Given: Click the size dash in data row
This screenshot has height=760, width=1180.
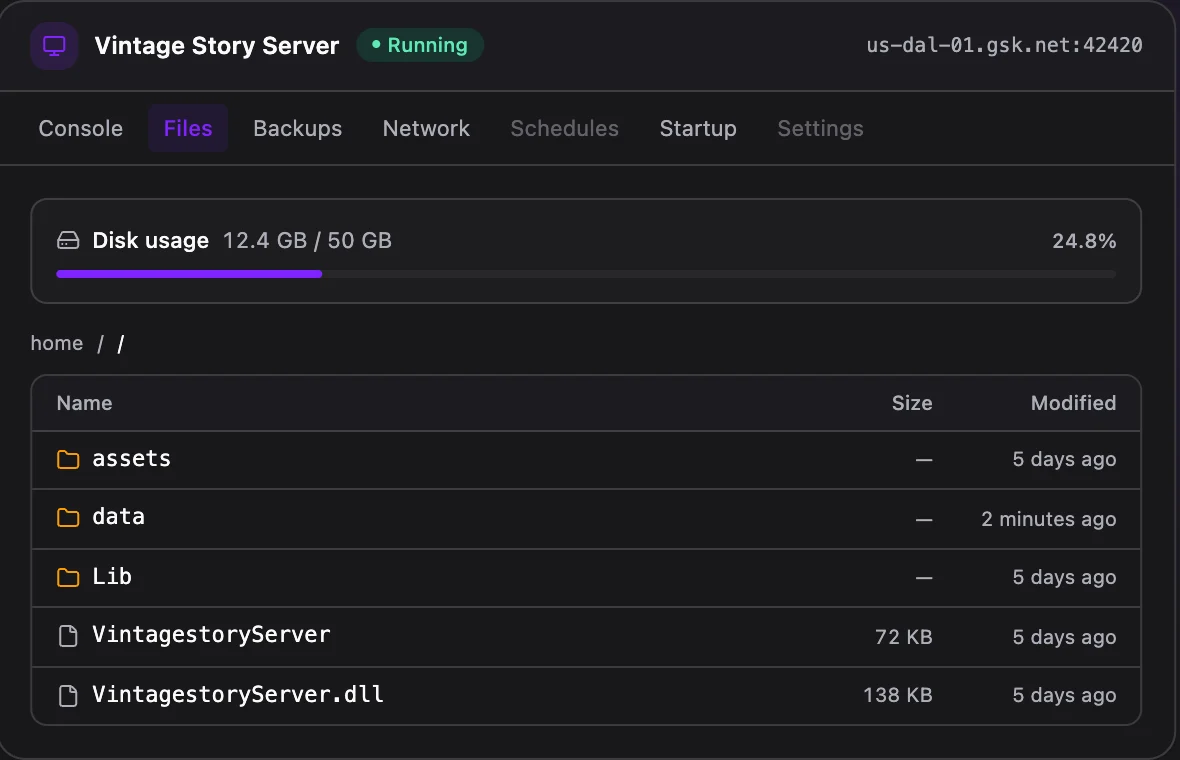Looking at the screenshot, I should 924,519.
